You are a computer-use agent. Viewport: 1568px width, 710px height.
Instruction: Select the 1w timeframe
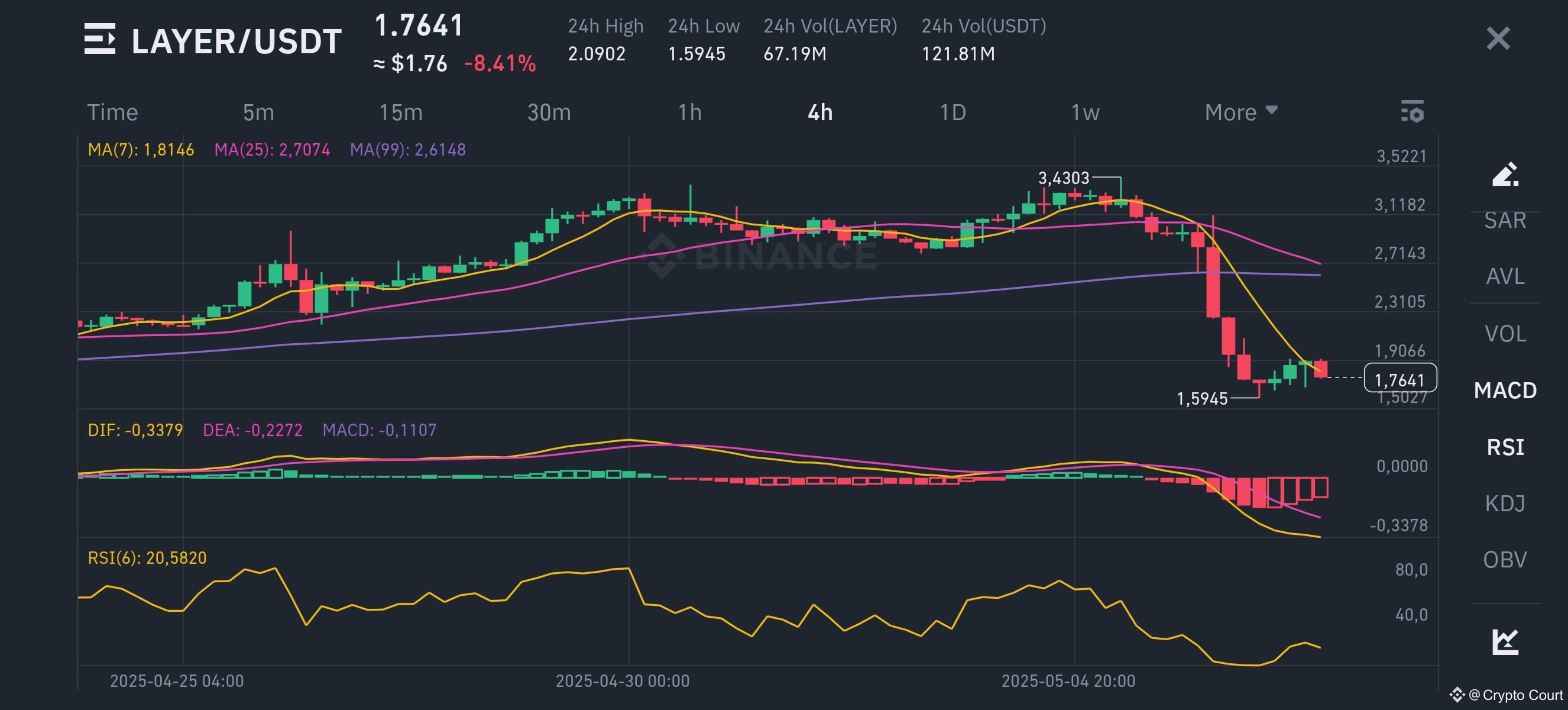1085,112
